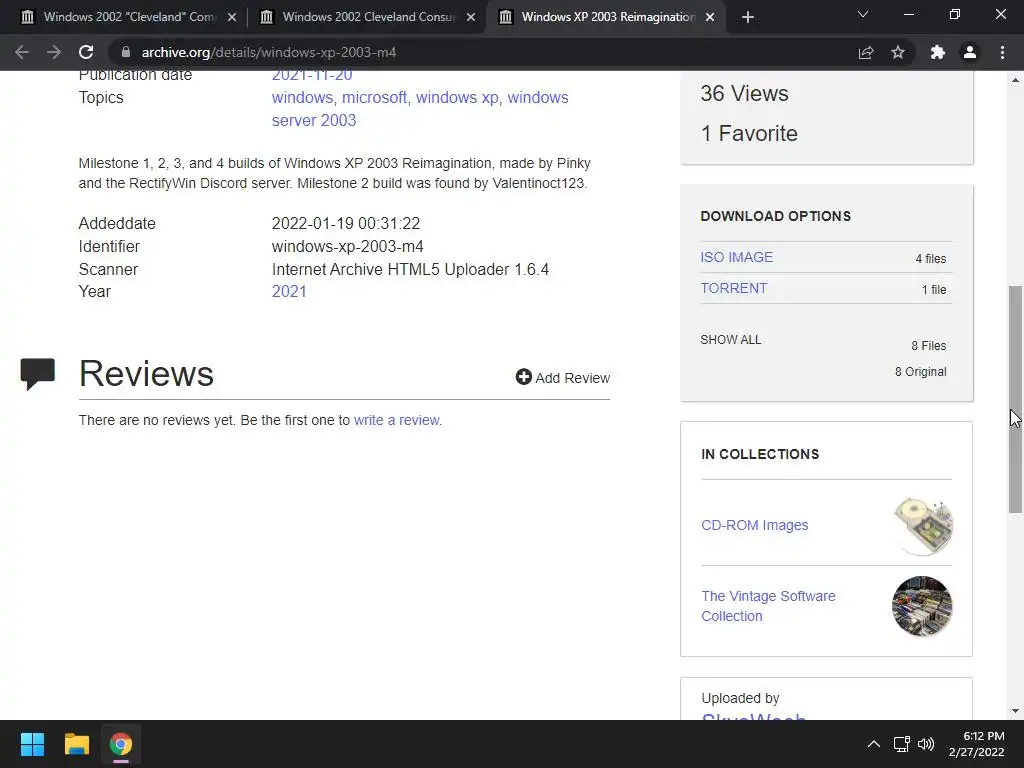
Task: Click the padlock site info icon
Action: tap(126, 52)
